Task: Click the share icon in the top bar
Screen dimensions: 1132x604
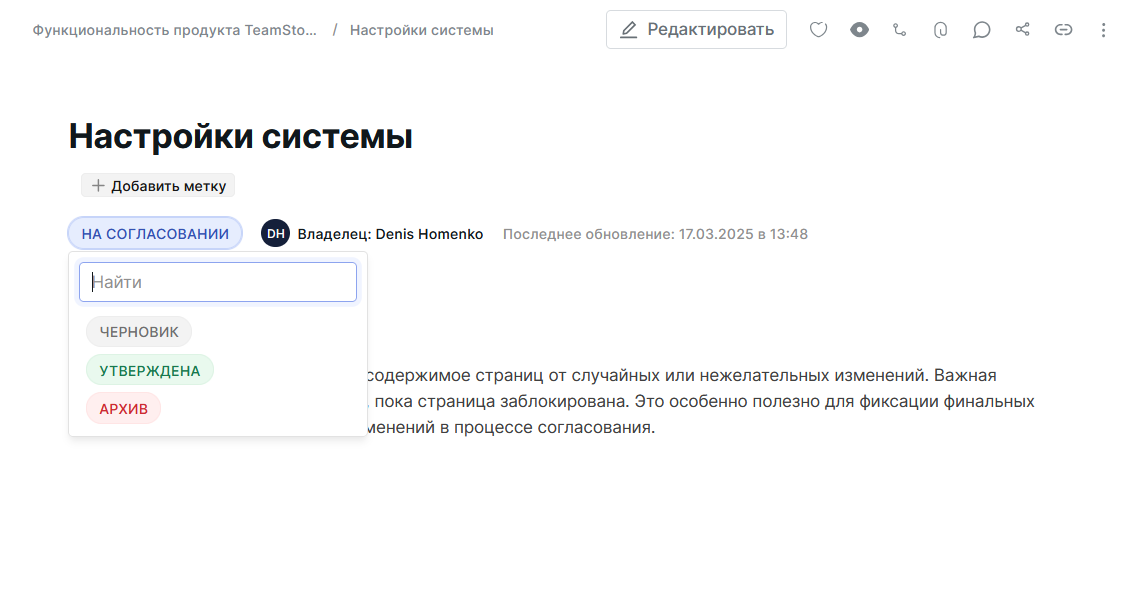Action: tap(1022, 30)
